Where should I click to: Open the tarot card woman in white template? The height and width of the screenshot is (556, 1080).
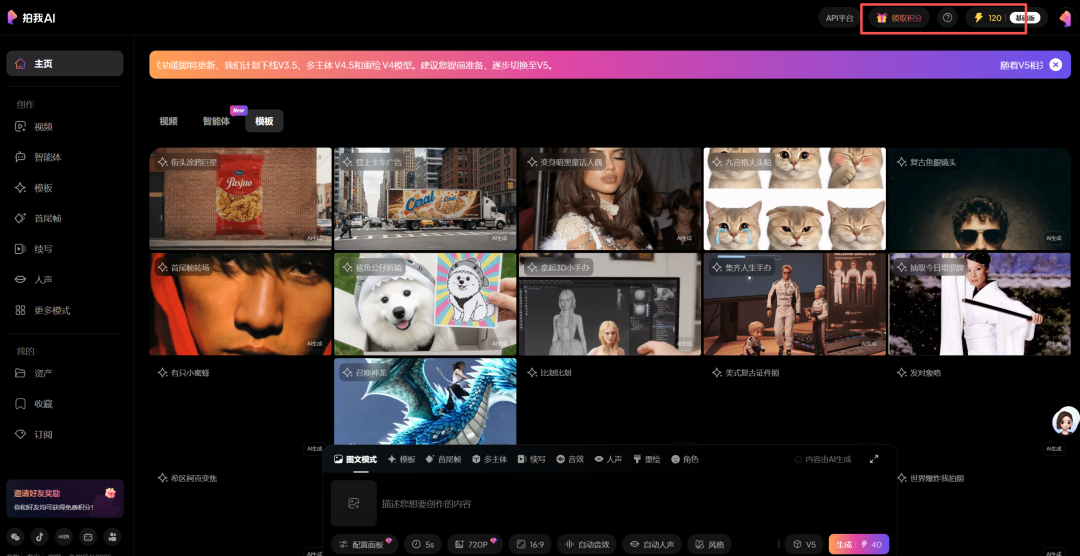pyautogui.click(x=979, y=304)
